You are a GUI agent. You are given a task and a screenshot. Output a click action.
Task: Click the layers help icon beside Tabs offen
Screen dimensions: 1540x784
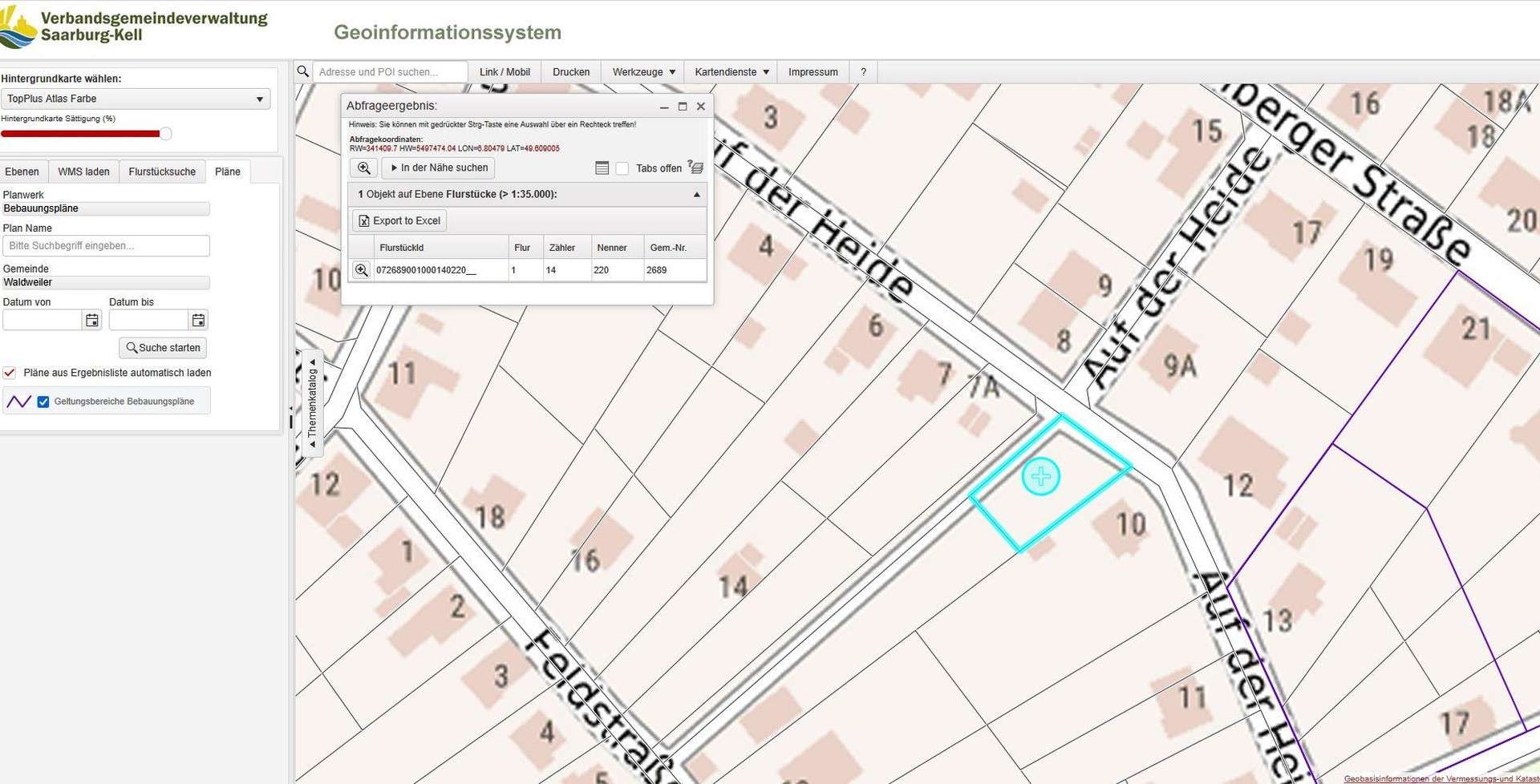click(x=695, y=168)
